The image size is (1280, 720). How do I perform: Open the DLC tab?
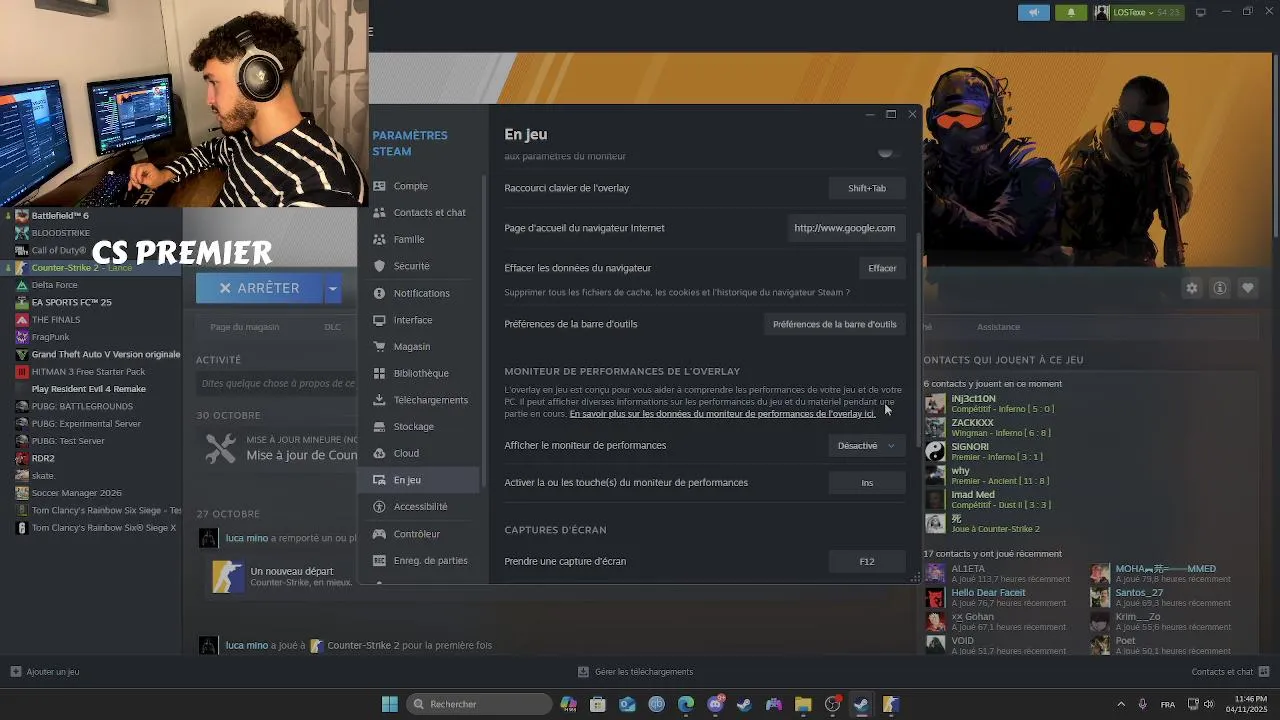(x=332, y=327)
